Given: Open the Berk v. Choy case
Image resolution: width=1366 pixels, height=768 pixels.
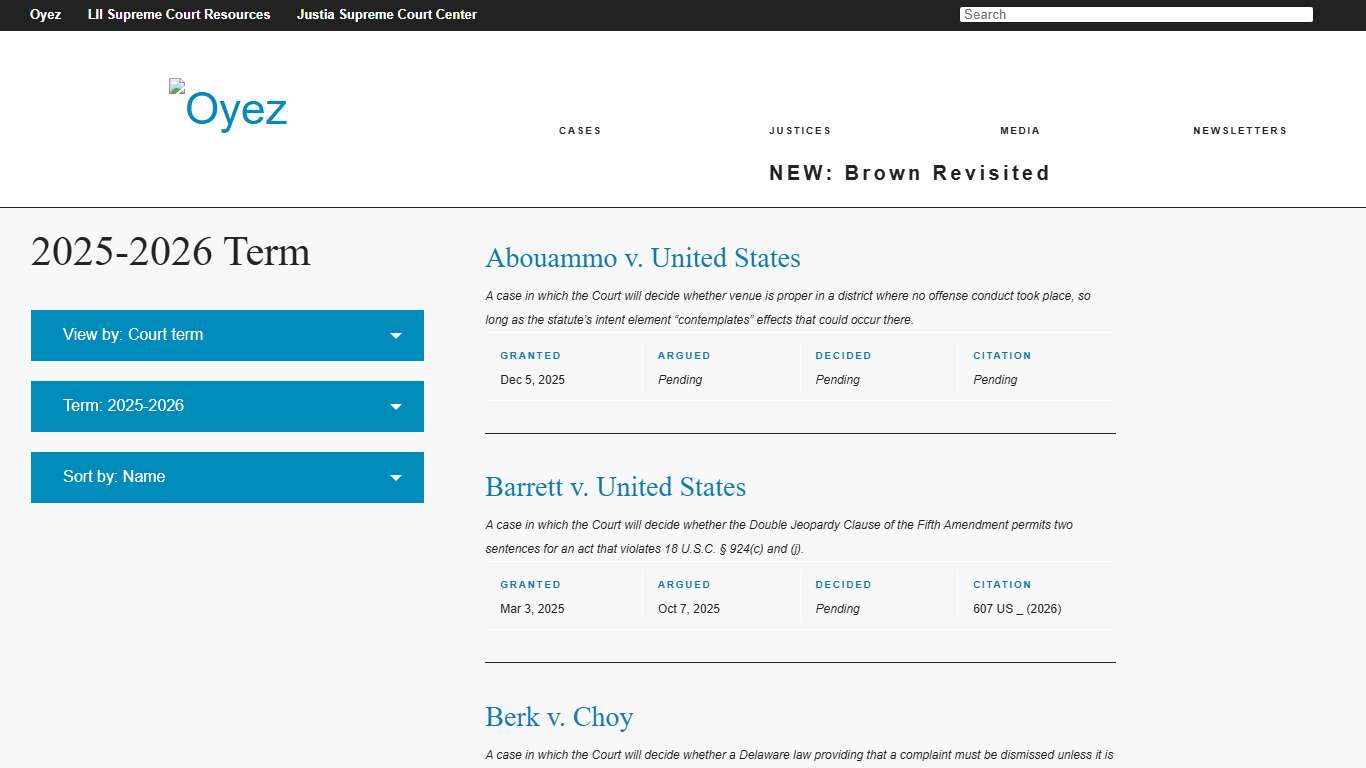Looking at the screenshot, I should [559, 717].
